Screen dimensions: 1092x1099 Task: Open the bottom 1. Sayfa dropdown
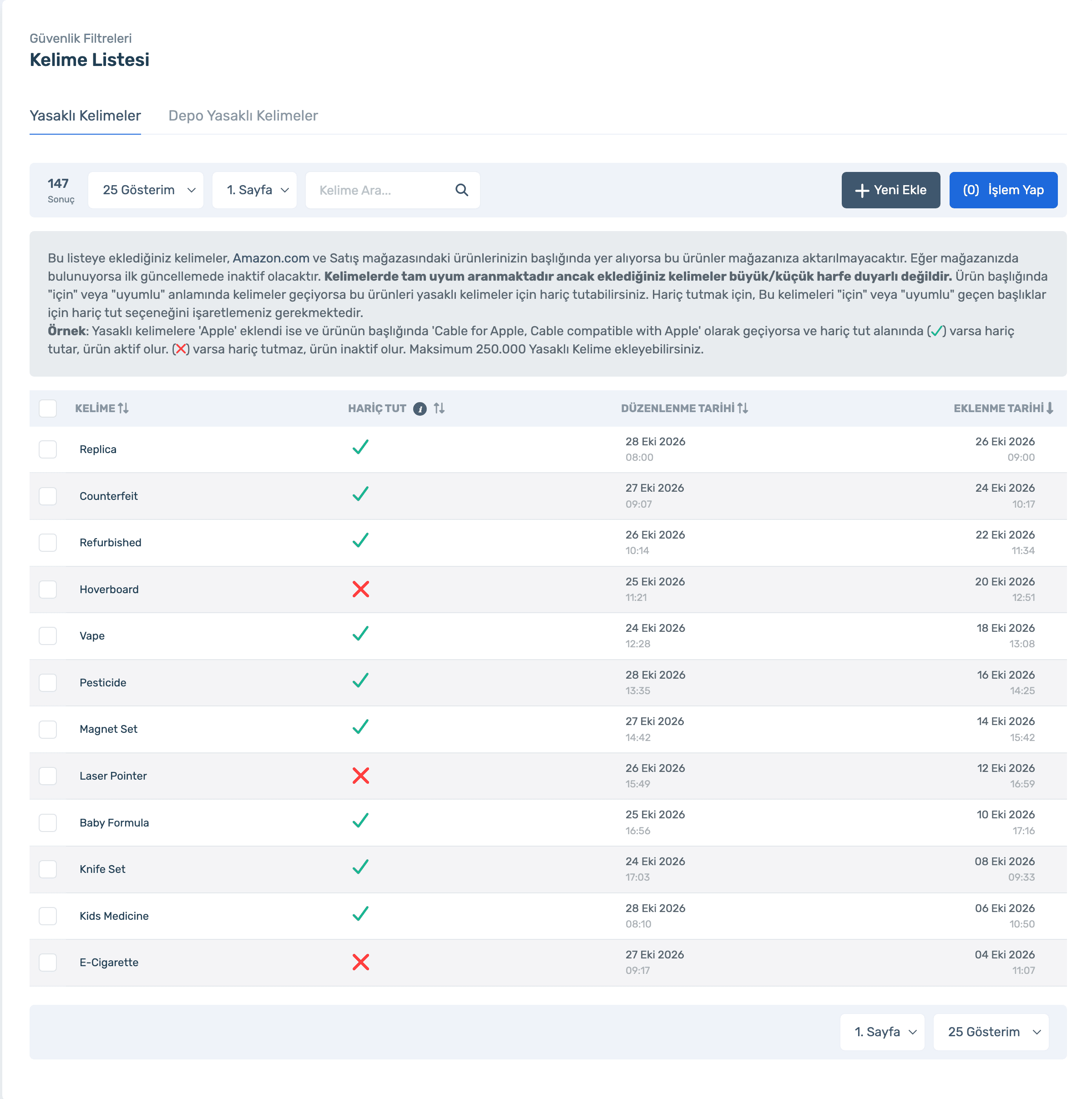tap(882, 1032)
